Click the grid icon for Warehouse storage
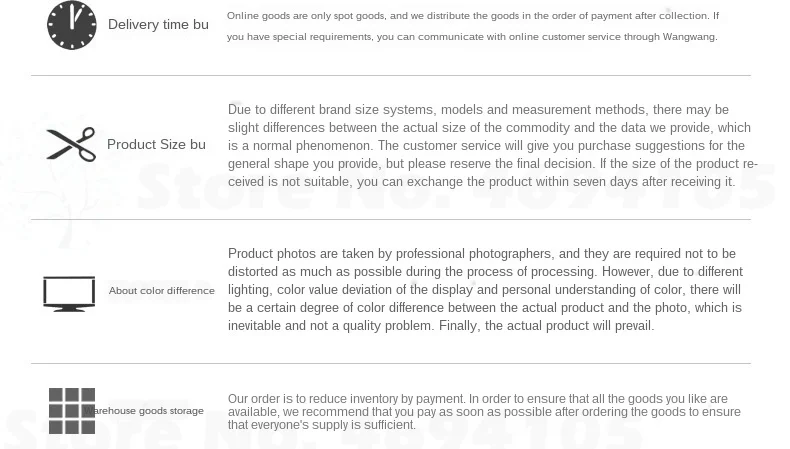Screen dimensions: 790x449 (72, 411)
